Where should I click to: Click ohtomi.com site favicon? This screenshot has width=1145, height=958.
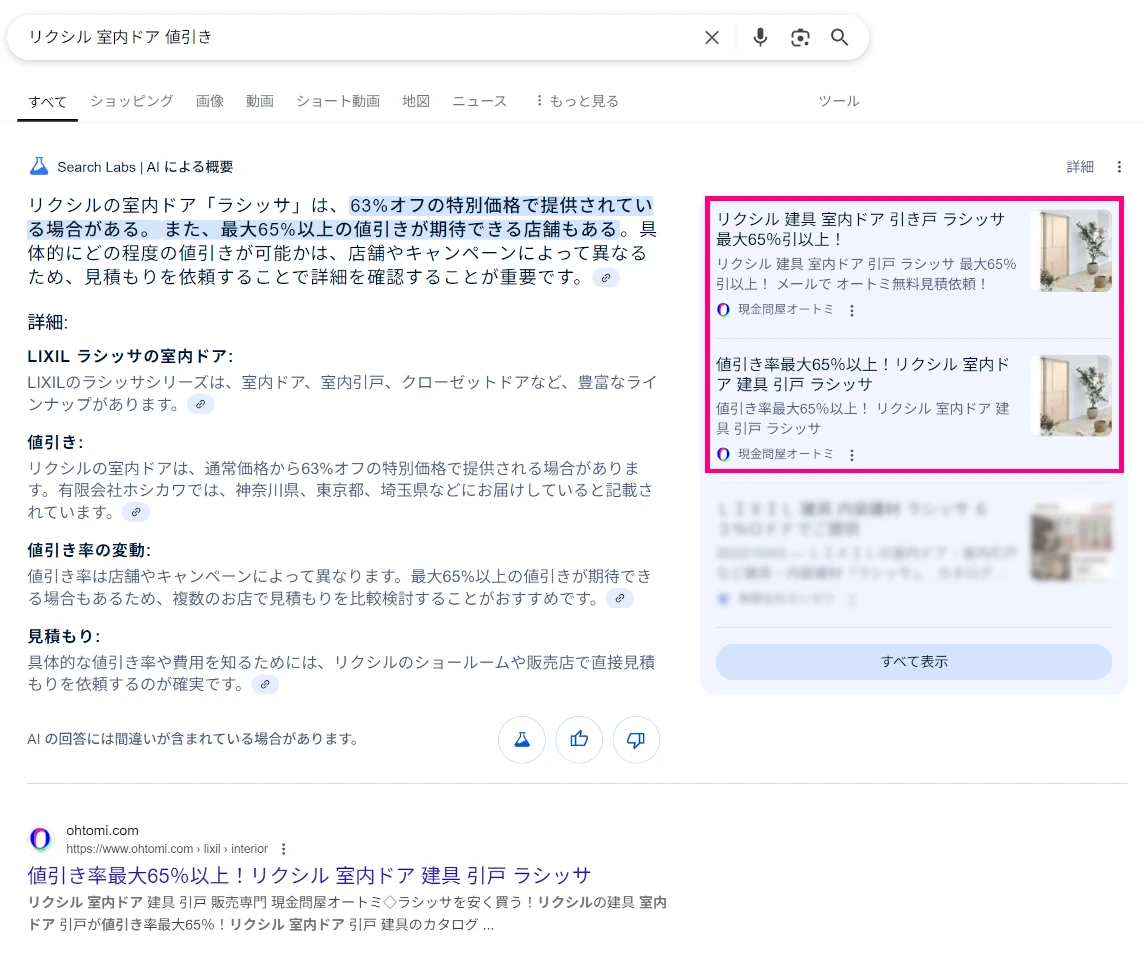[41, 839]
